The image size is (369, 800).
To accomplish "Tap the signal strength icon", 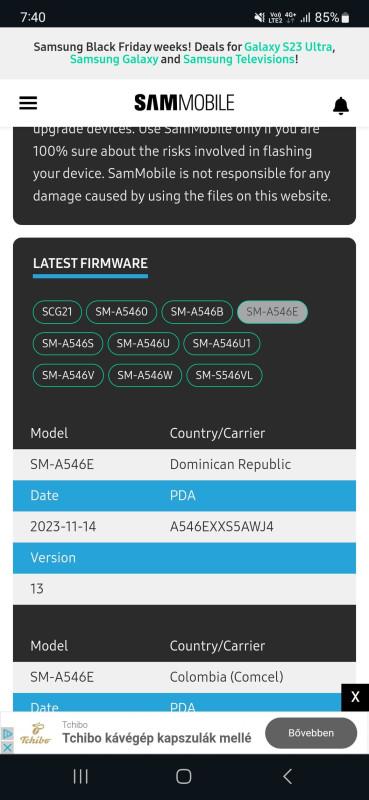I will point(306,18).
